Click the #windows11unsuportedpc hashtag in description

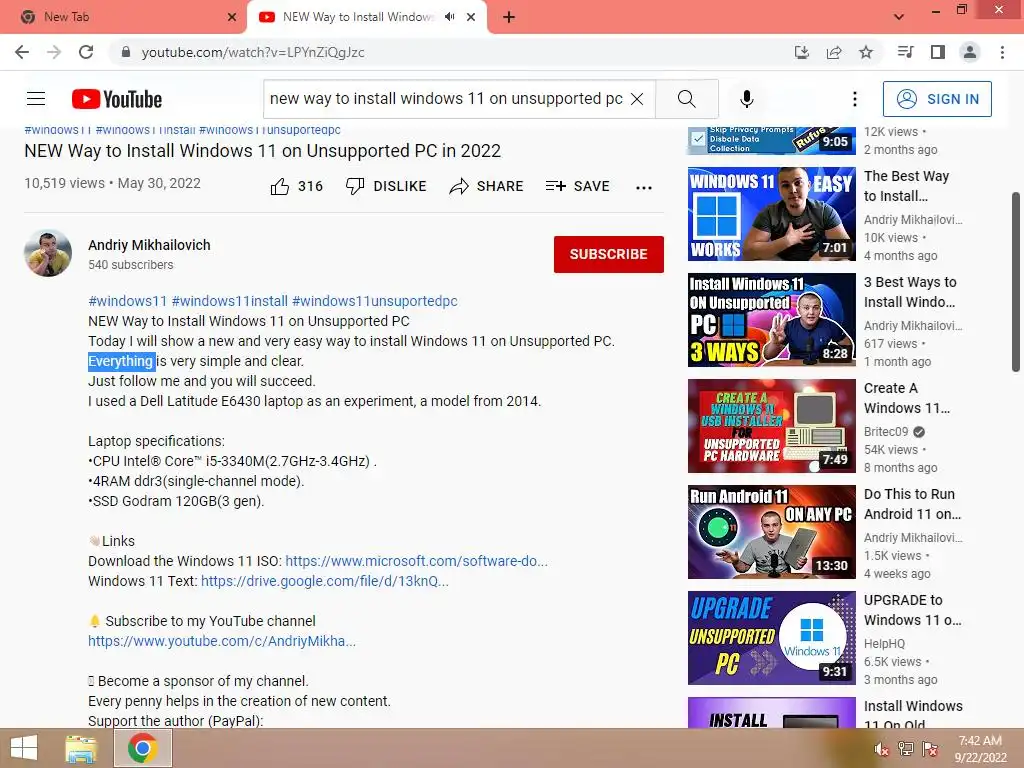(375, 301)
